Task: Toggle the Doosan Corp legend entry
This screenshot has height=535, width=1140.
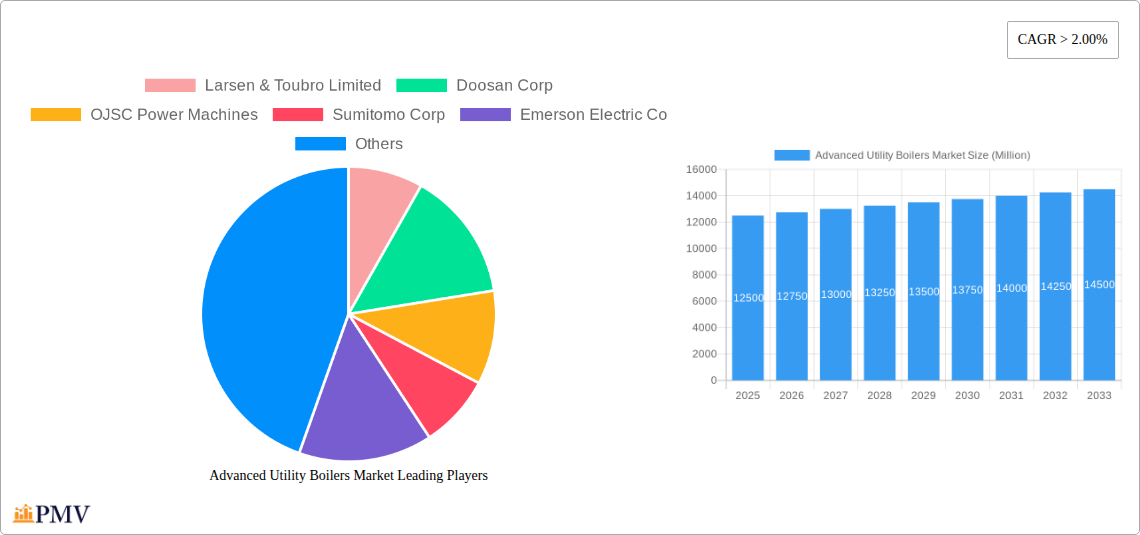Action: click(474, 86)
